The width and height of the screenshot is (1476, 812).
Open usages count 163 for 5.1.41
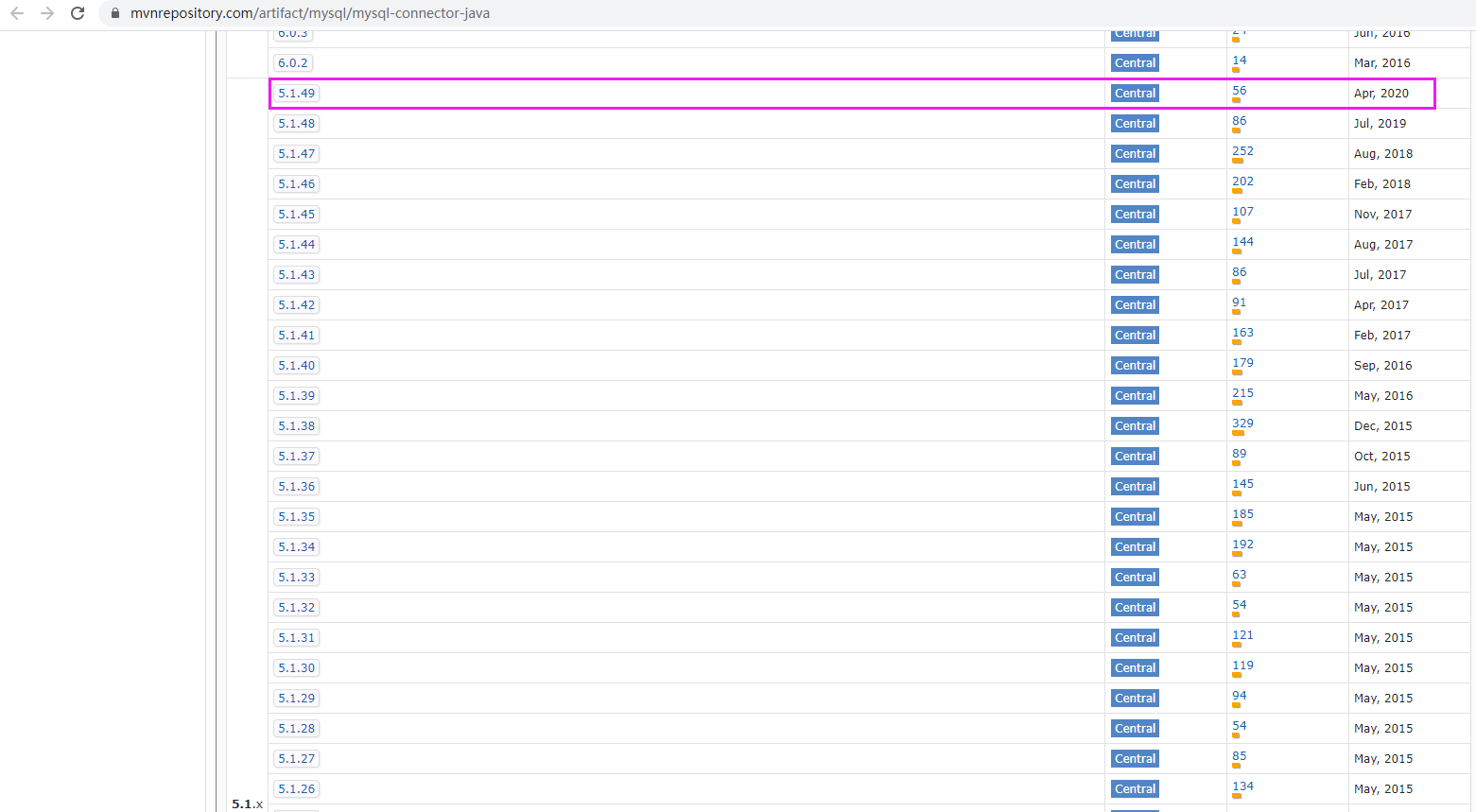1242,333
